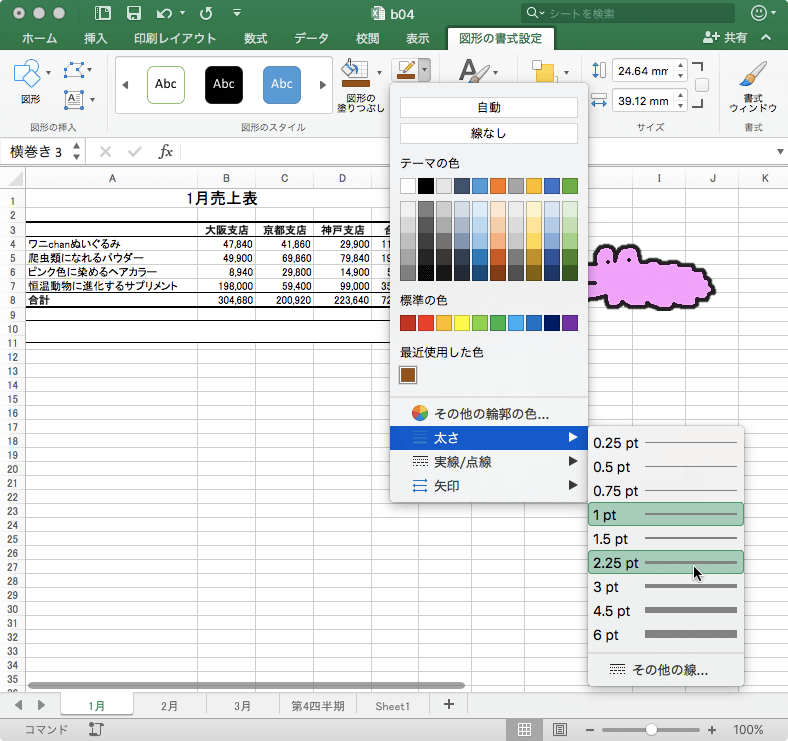Click the シートを検索 search field
The height and width of the screenshot is (741, 788).
click(628, 13)
